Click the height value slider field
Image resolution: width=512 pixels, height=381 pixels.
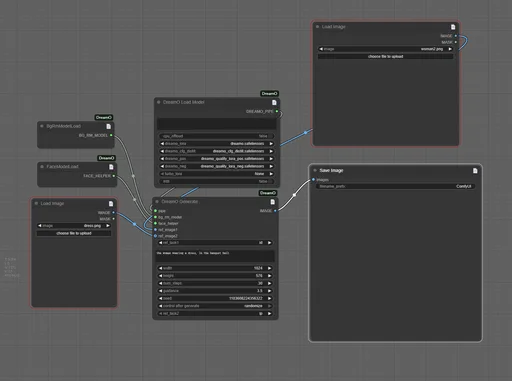[215, 276]
